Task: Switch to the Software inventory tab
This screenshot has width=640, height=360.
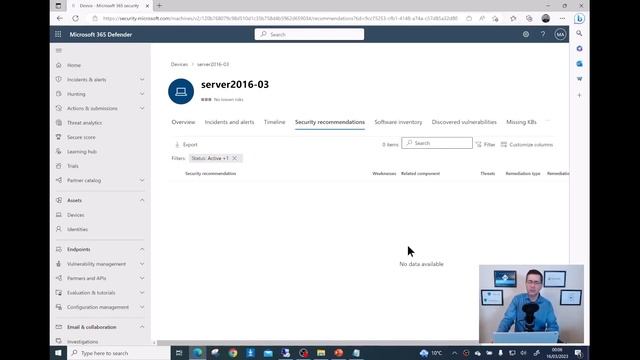Action: pos(398,122)
